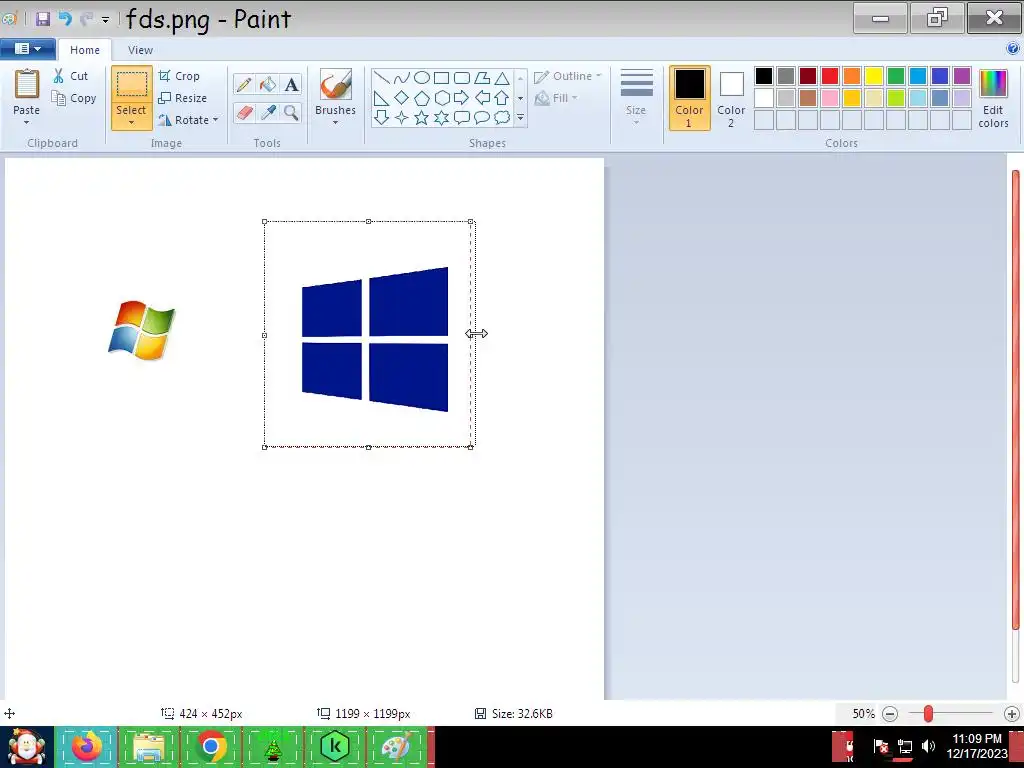Screen dimensions: 1024x768
Task: Choose the Up arrow shape
Action: pyautogui.click(x=502, y=98)
